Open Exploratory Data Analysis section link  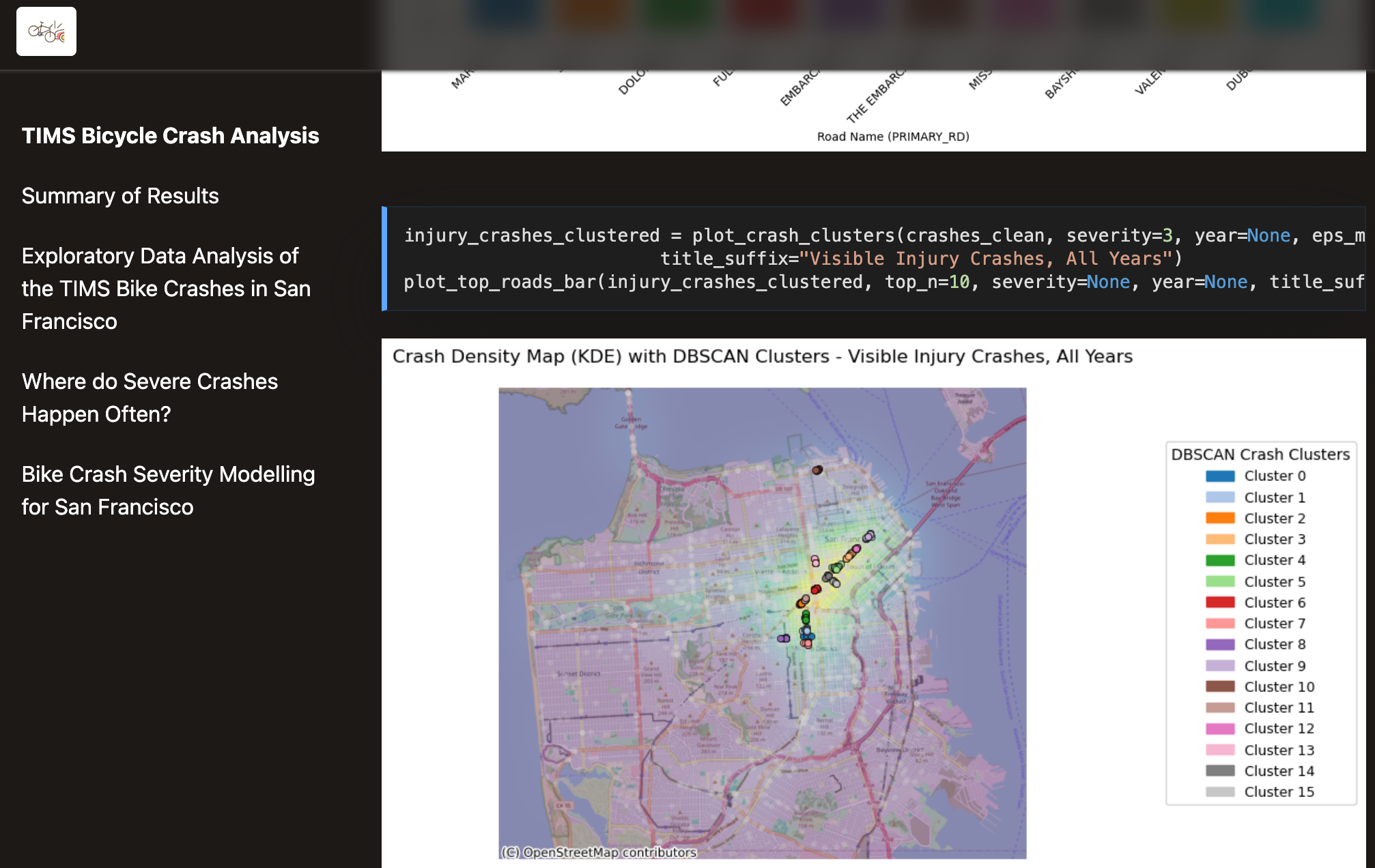(x=166, y=289)
